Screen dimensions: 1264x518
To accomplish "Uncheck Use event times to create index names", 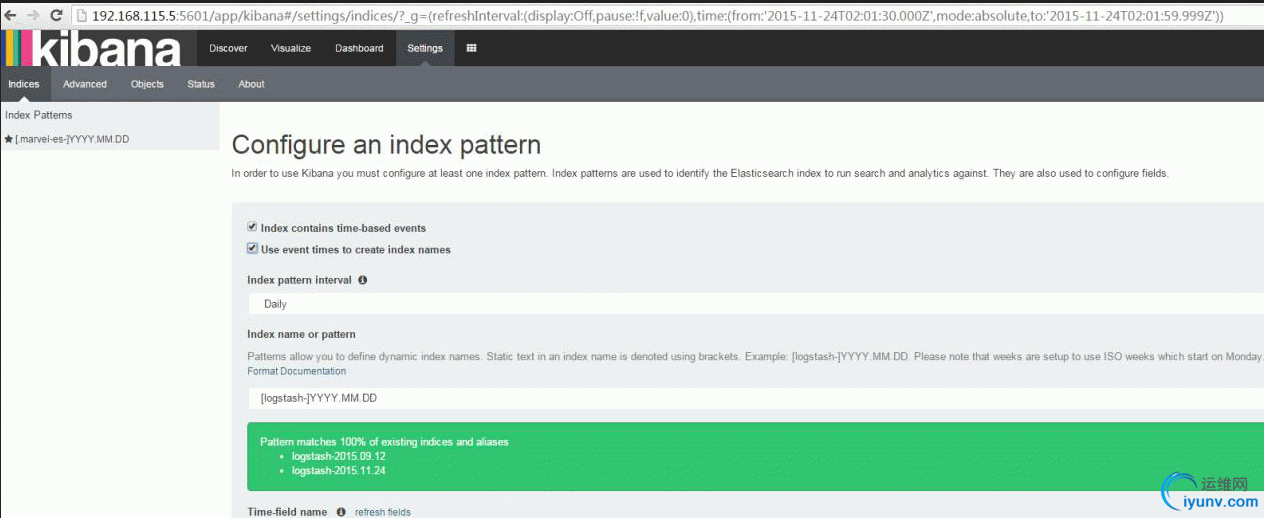I will (252, 249).
